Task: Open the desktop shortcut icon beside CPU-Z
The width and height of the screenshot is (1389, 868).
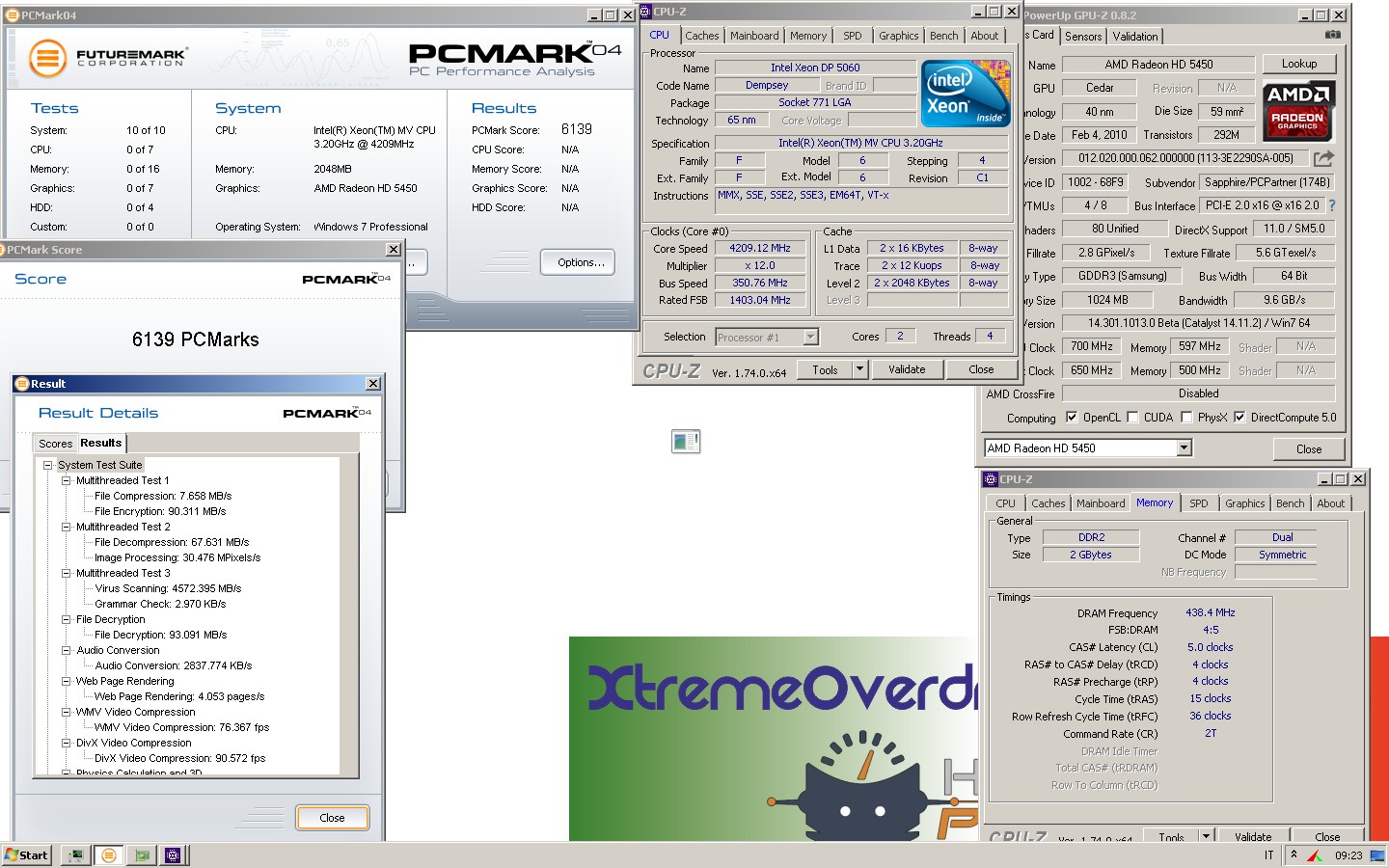Action: coord(686,441)
